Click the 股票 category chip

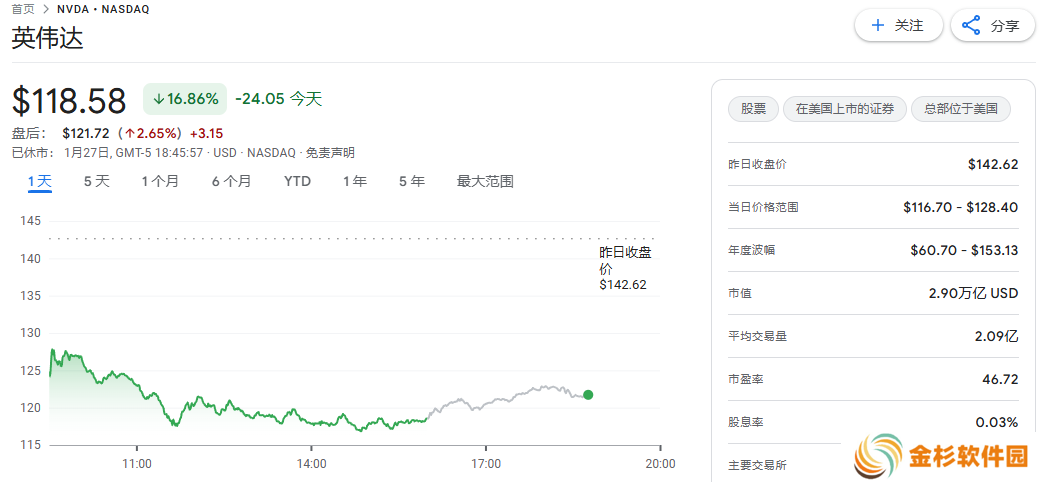(x=753, y=109)
